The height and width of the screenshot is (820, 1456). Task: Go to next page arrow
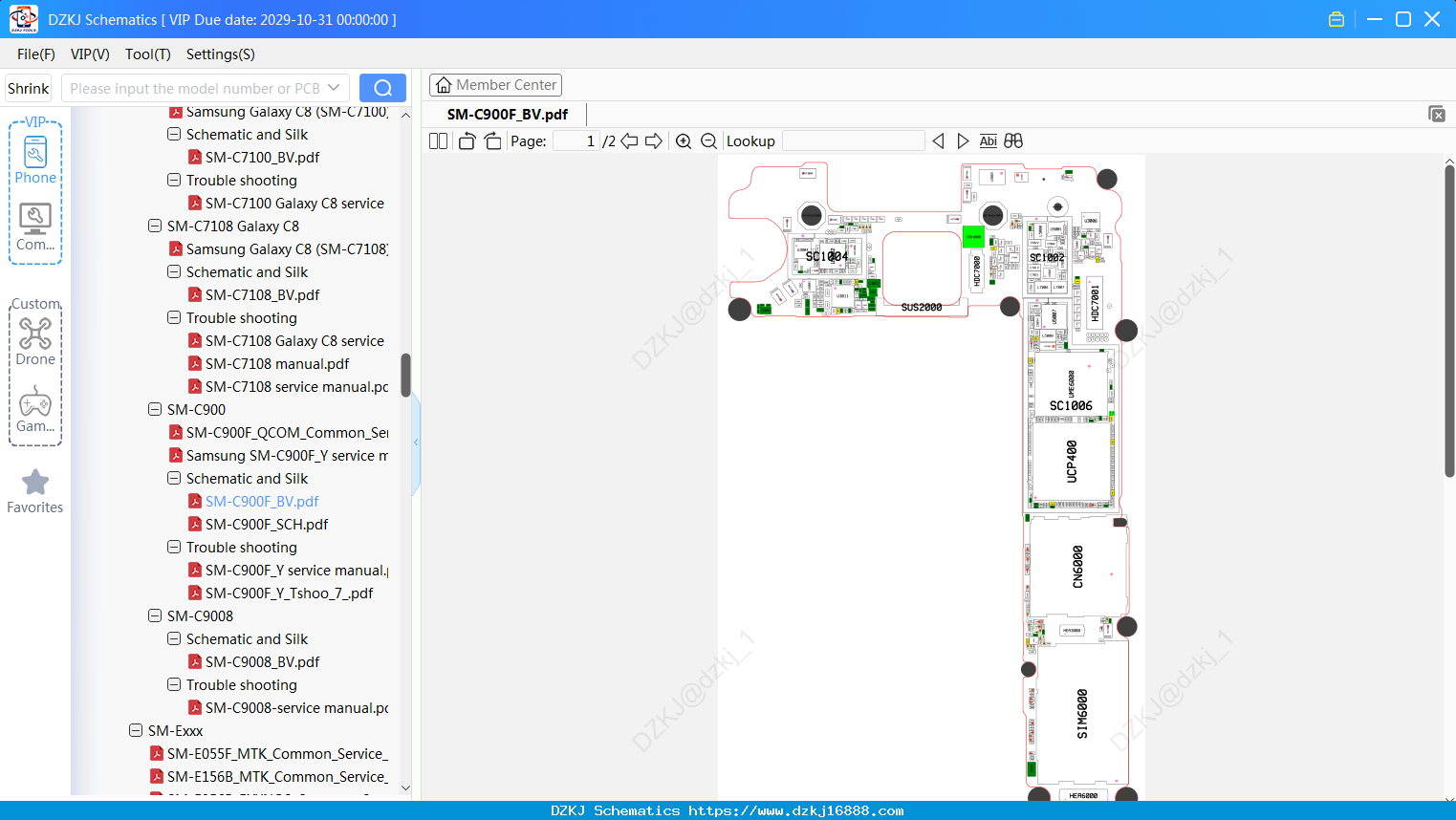(654, 141)
